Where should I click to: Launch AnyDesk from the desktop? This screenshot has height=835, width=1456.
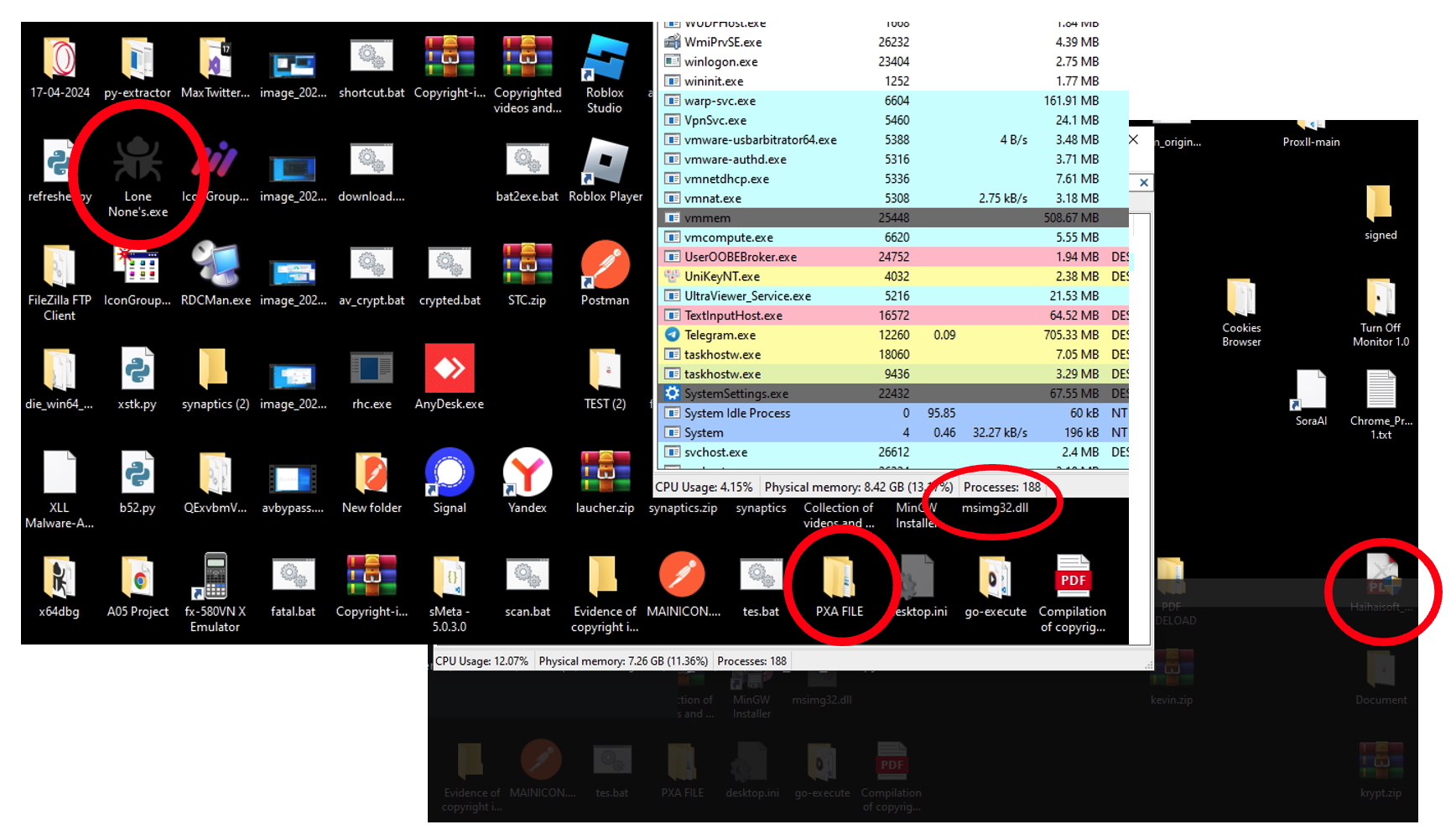[x=449, y=369]
